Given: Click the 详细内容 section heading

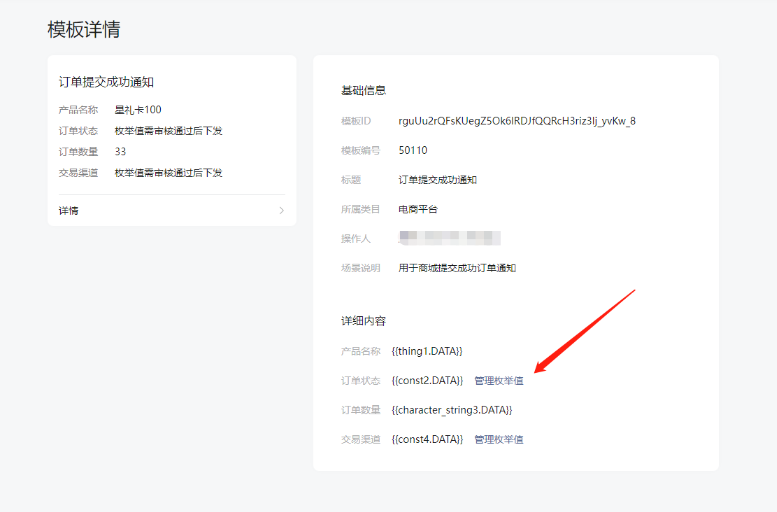Looking at the screenshot, I should (x=363, y=321).
